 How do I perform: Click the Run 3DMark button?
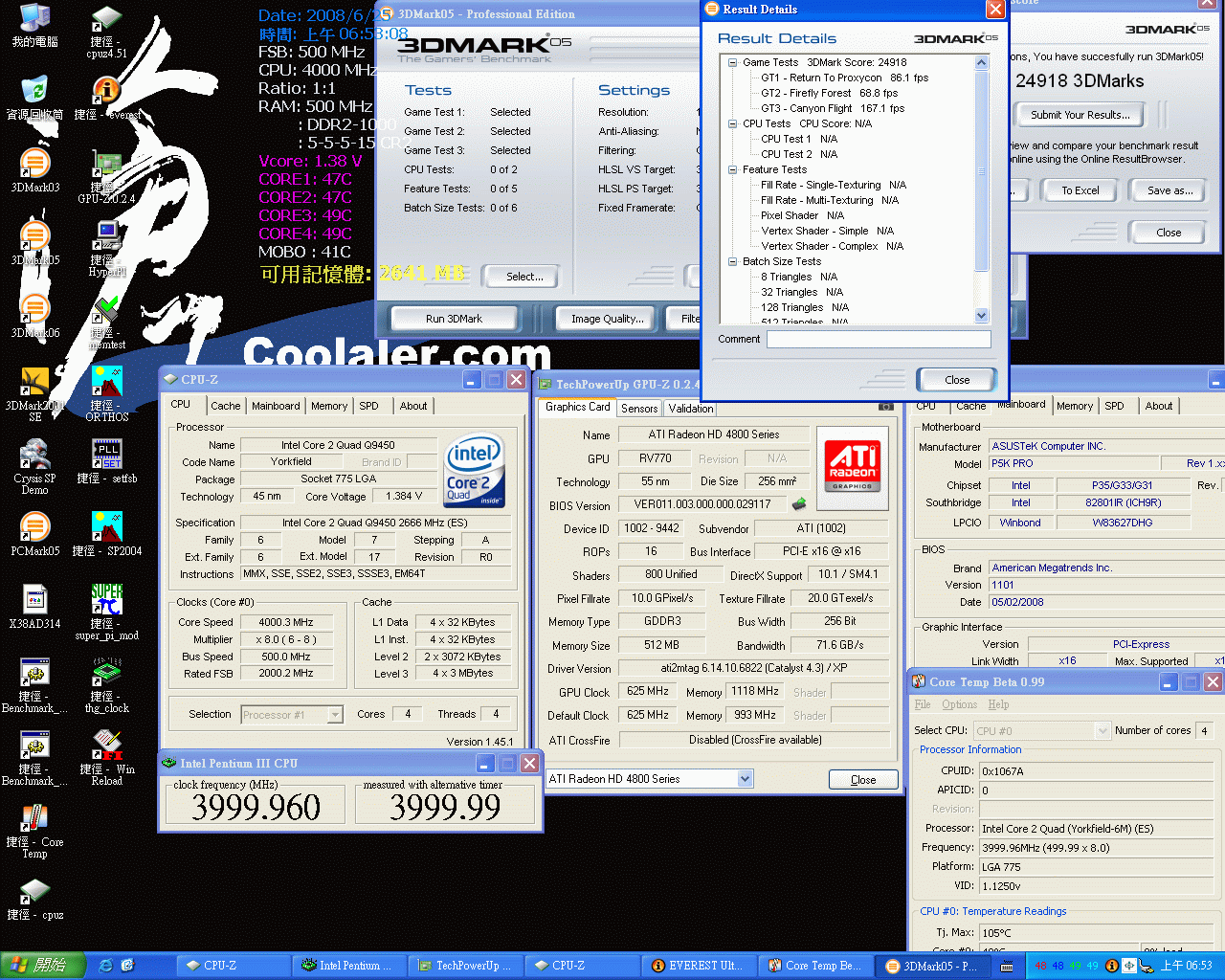point(454,319)
